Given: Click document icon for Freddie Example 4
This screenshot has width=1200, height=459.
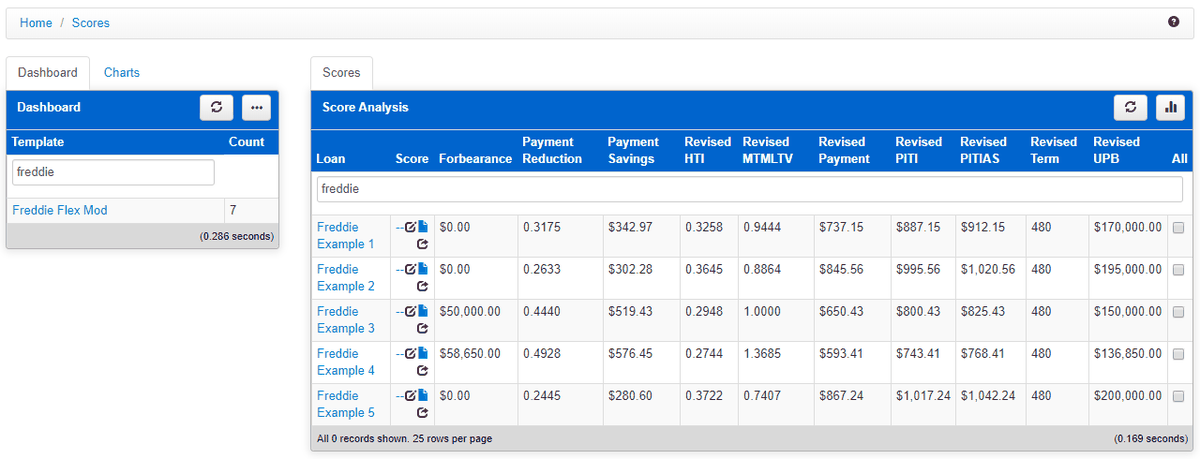Looking at the screenshot, I should click(423, 353).
